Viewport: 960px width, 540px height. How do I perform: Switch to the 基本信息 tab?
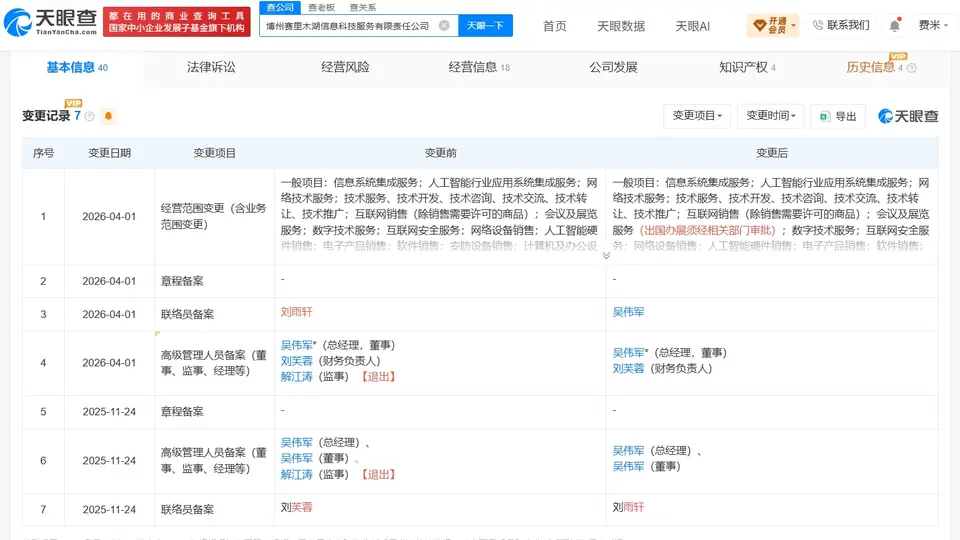pyautogui.click(x=77, y=67)
